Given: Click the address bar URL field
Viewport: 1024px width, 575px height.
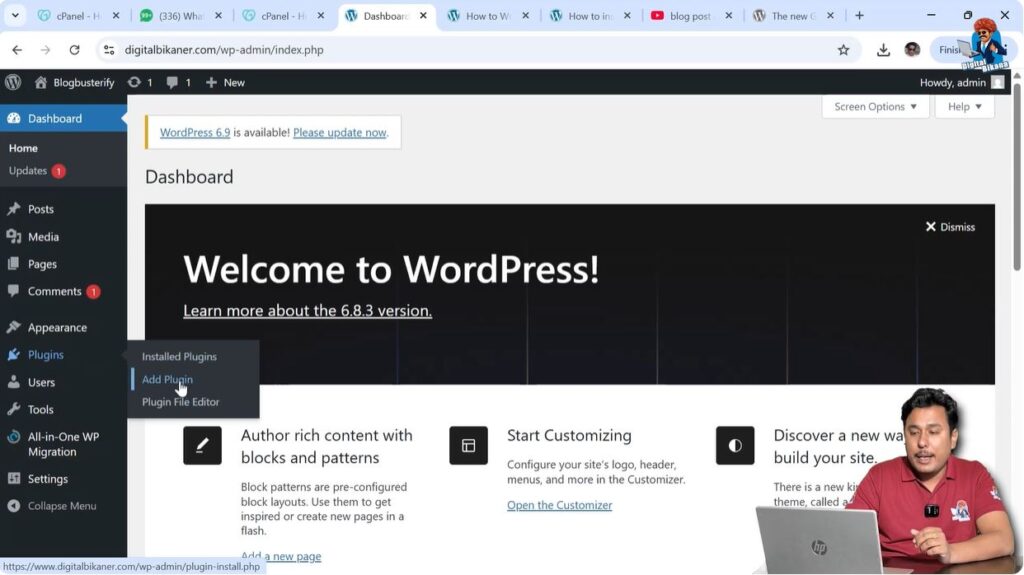Looking at the screenshot, I should (477, 50).
